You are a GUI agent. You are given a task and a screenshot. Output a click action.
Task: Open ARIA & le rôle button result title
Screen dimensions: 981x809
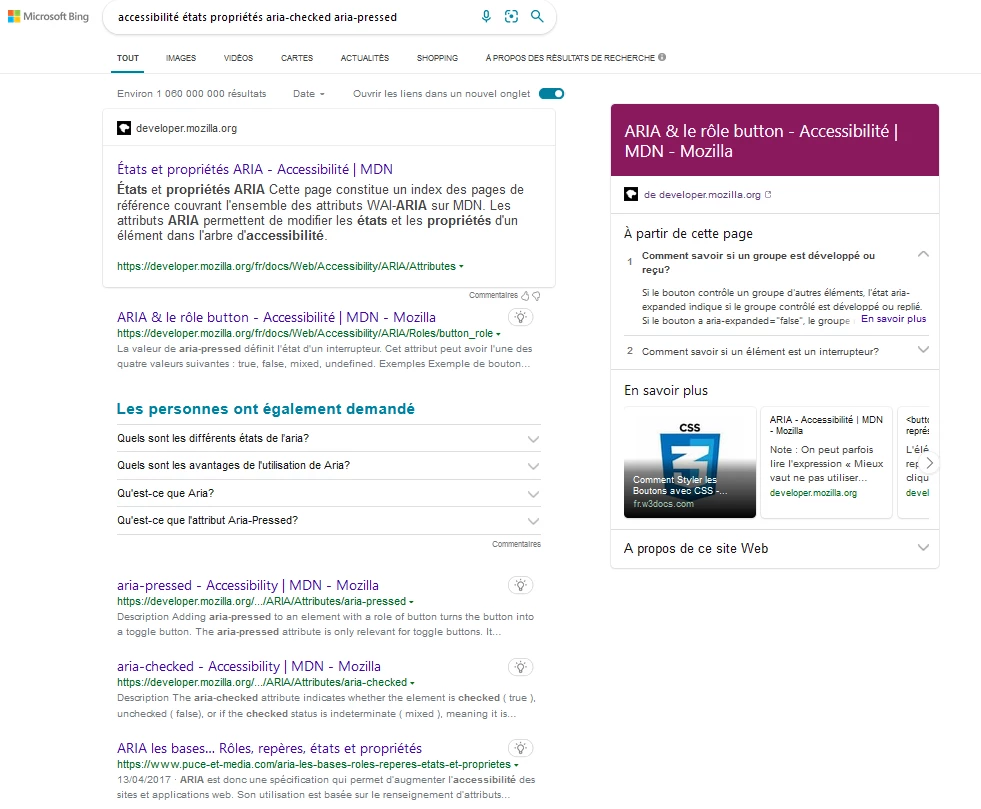pyautogui.click(x=276, y=317)
